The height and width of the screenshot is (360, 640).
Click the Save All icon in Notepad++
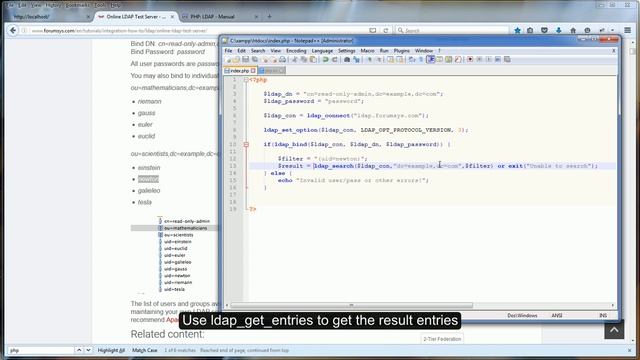pyautogui.click(x=255, y=60)
